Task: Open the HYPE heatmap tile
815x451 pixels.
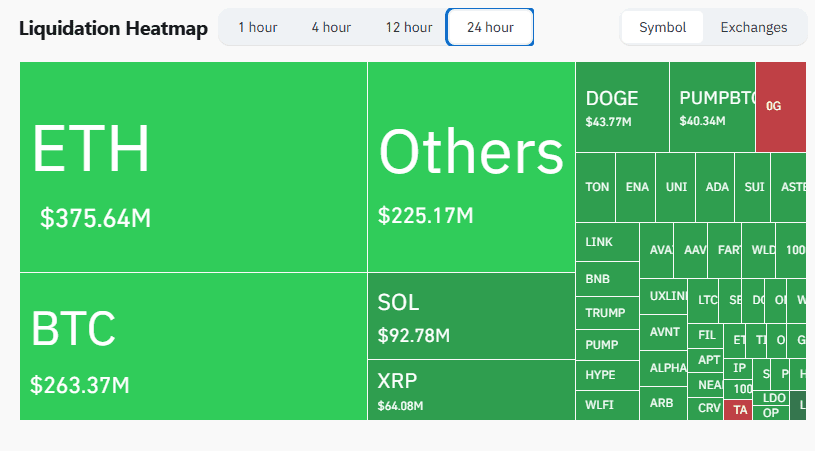Action: click(608, 375)
